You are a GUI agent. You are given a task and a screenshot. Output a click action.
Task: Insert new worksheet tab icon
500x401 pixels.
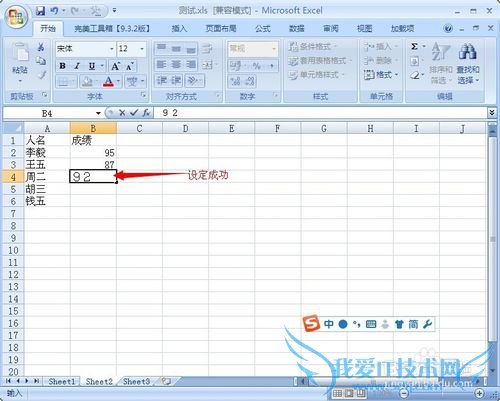166,381
